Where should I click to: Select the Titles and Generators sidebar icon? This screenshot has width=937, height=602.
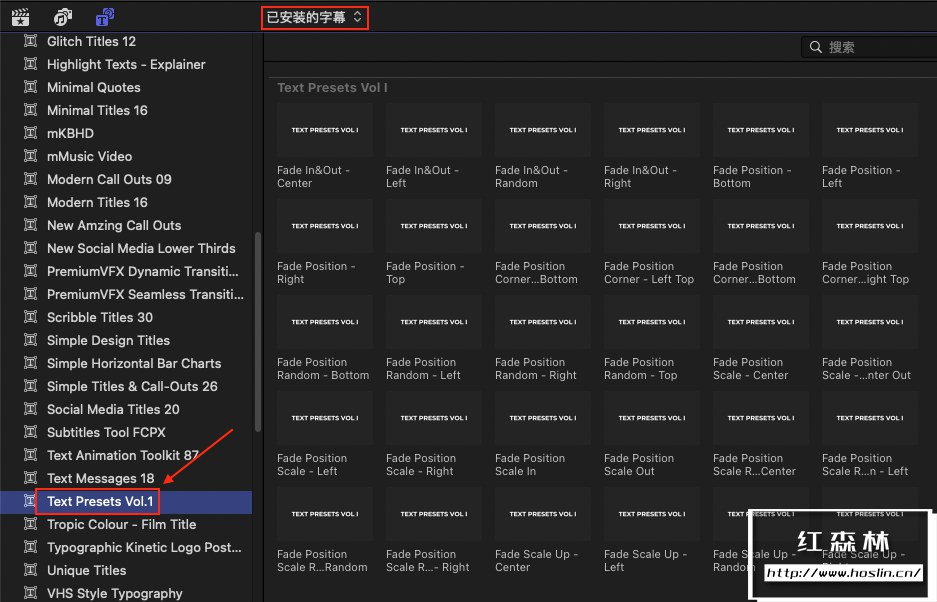click(105, 17)
